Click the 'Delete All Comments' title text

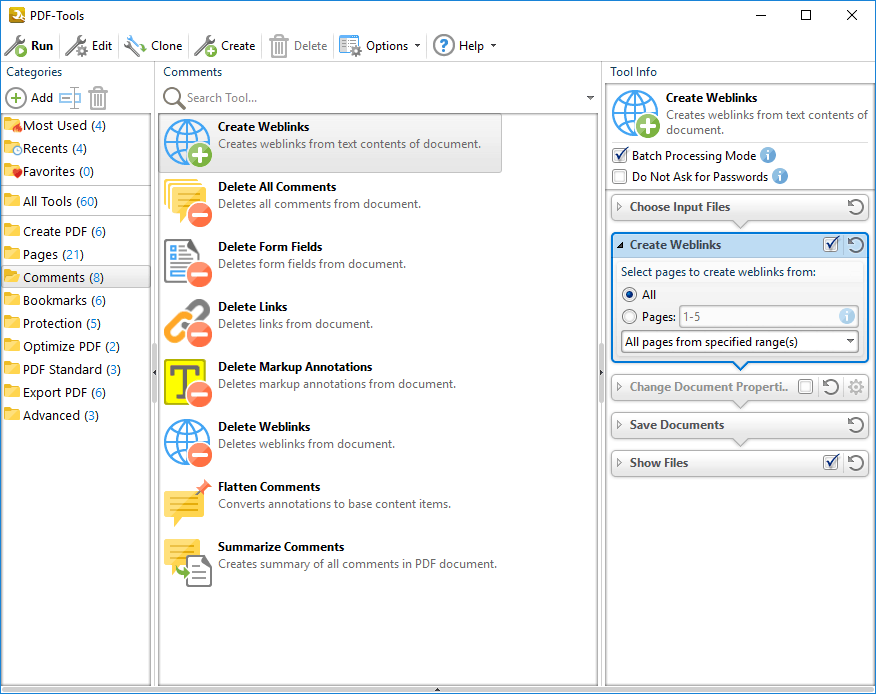[x=277, y=187]
